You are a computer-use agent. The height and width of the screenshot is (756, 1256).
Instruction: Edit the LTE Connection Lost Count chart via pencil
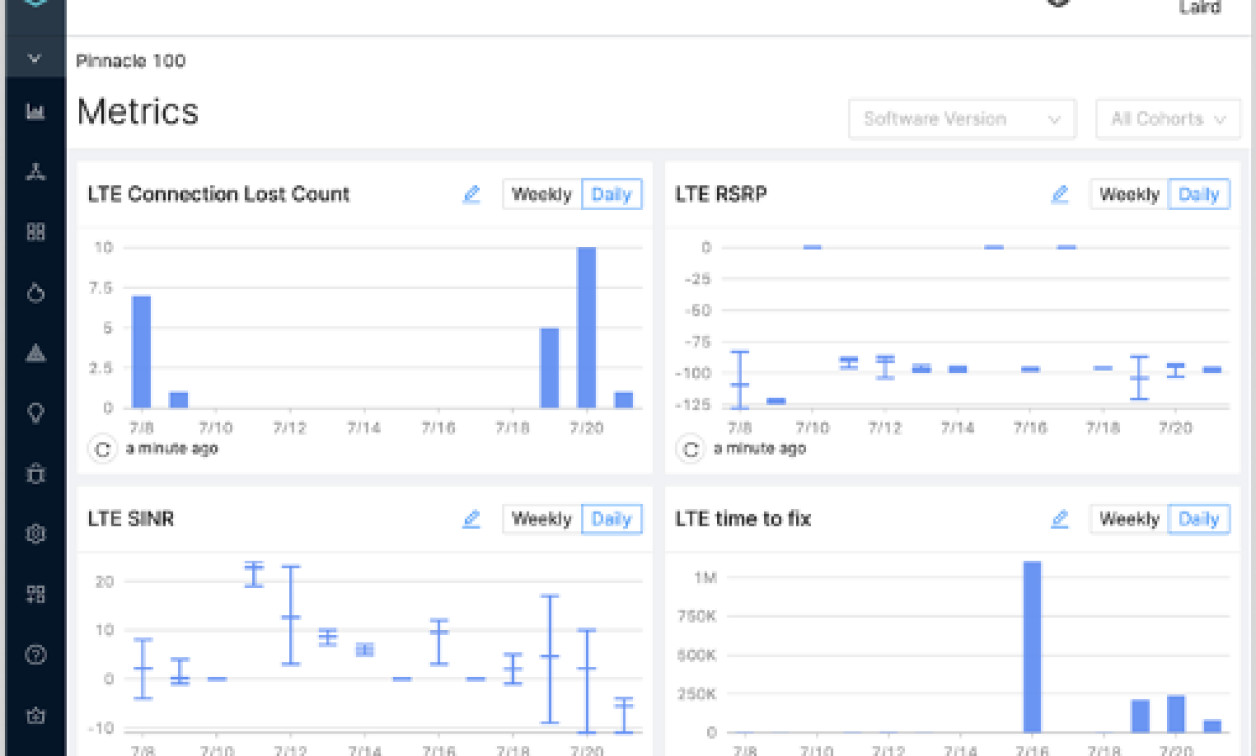tap(471, 194)
